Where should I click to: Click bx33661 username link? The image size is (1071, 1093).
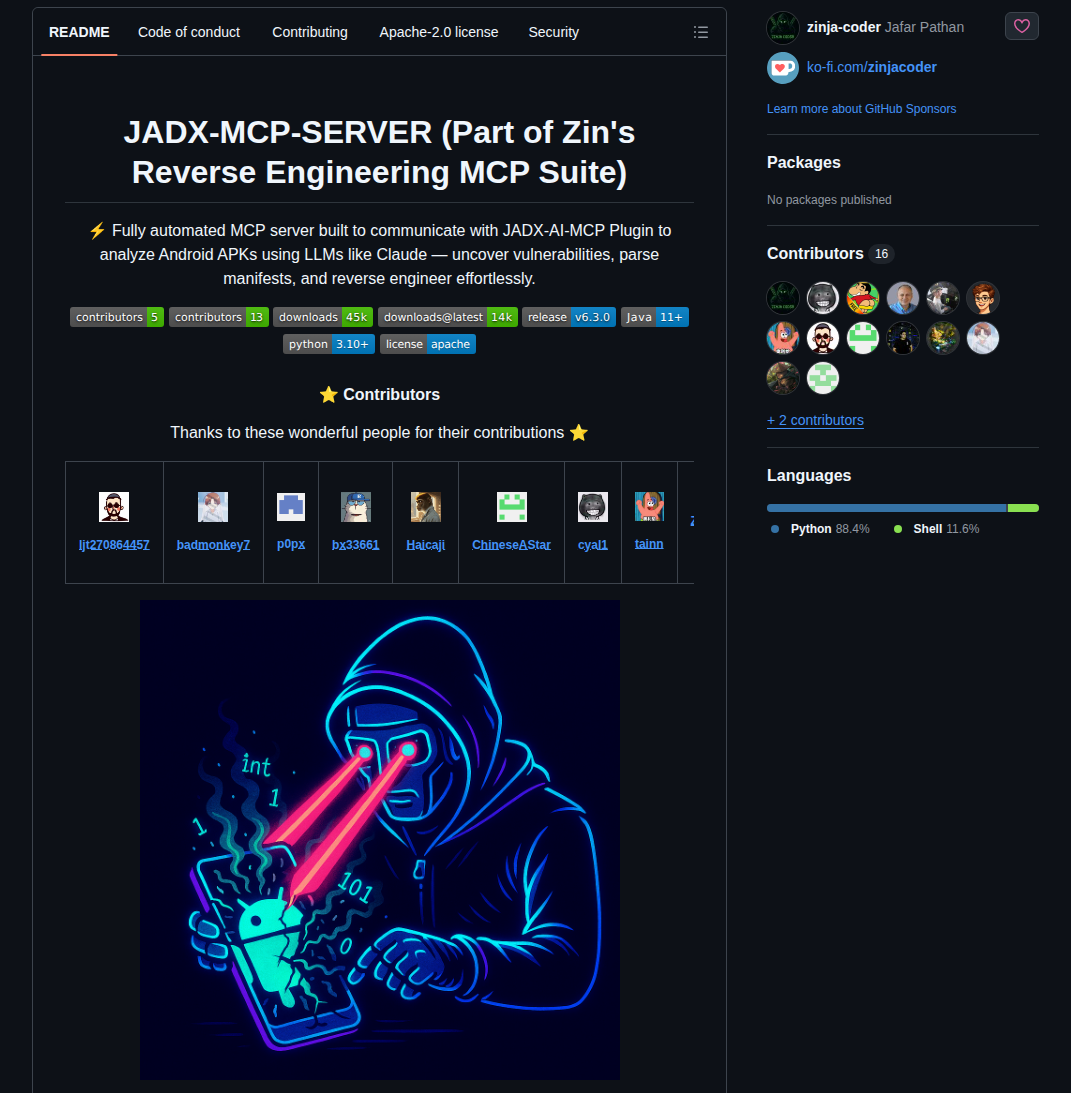[356, 545]
